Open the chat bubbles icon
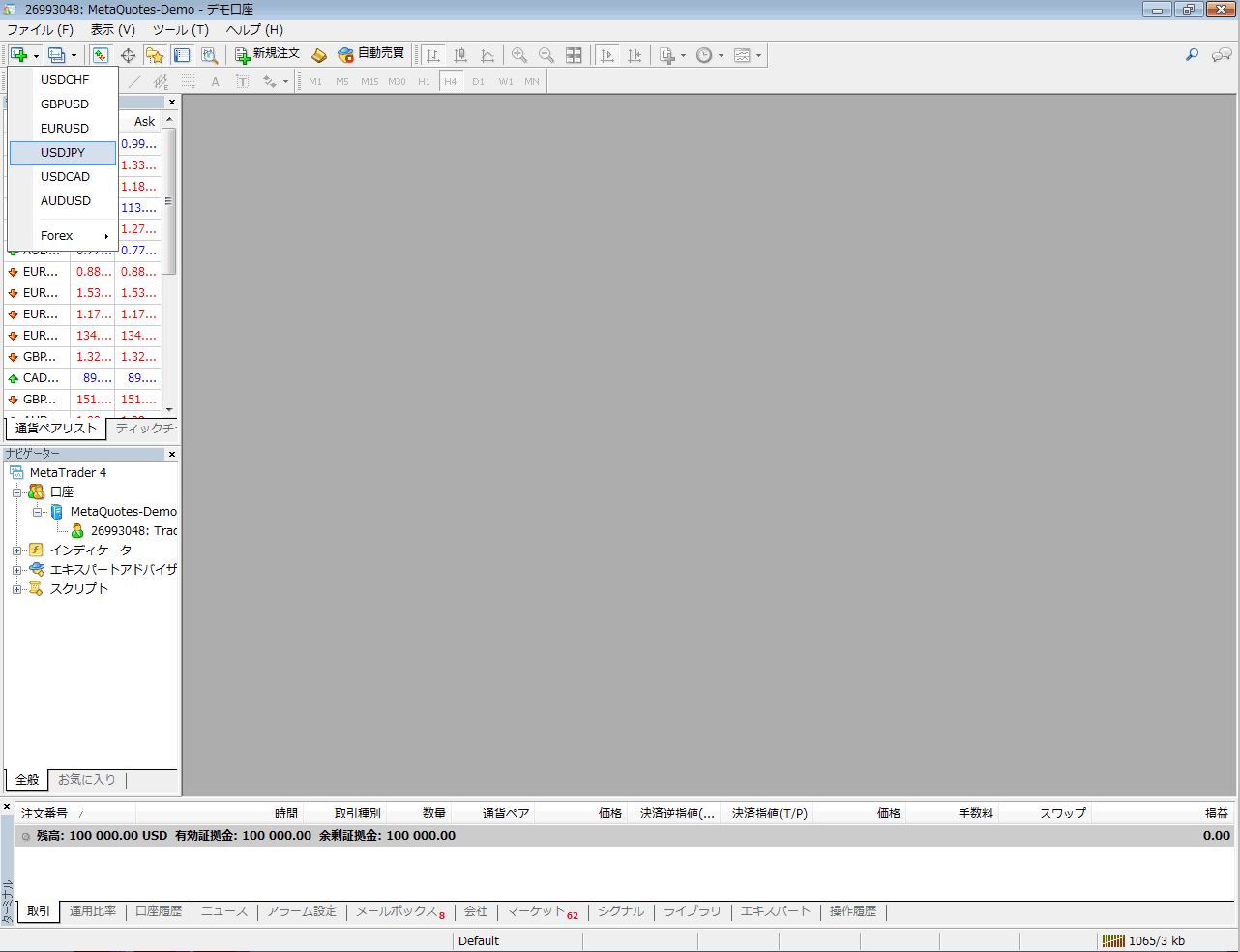The image size is (1240, 952). pos(1222,55)
